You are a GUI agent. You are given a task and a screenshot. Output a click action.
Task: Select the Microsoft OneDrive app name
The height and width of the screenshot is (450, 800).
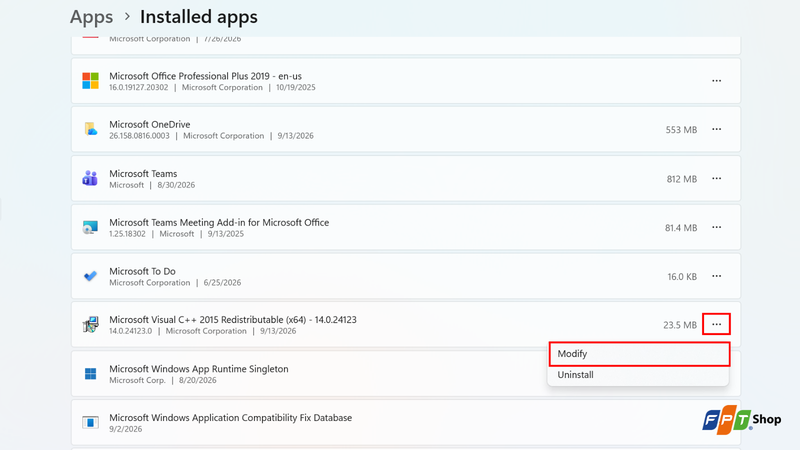click(x=149, y=124)
